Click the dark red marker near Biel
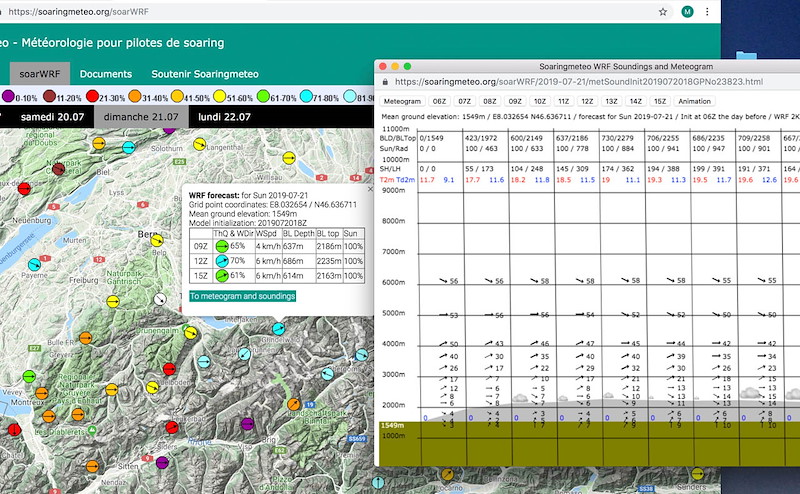 (59, 169)
